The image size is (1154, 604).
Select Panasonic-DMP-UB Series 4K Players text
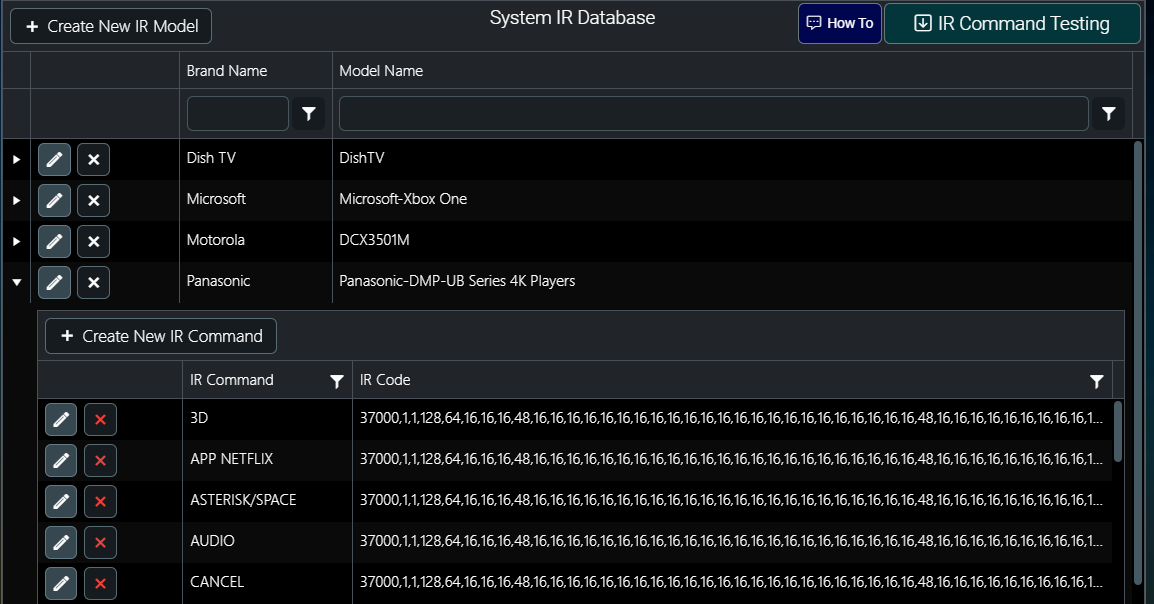click(x=457, y=282)
